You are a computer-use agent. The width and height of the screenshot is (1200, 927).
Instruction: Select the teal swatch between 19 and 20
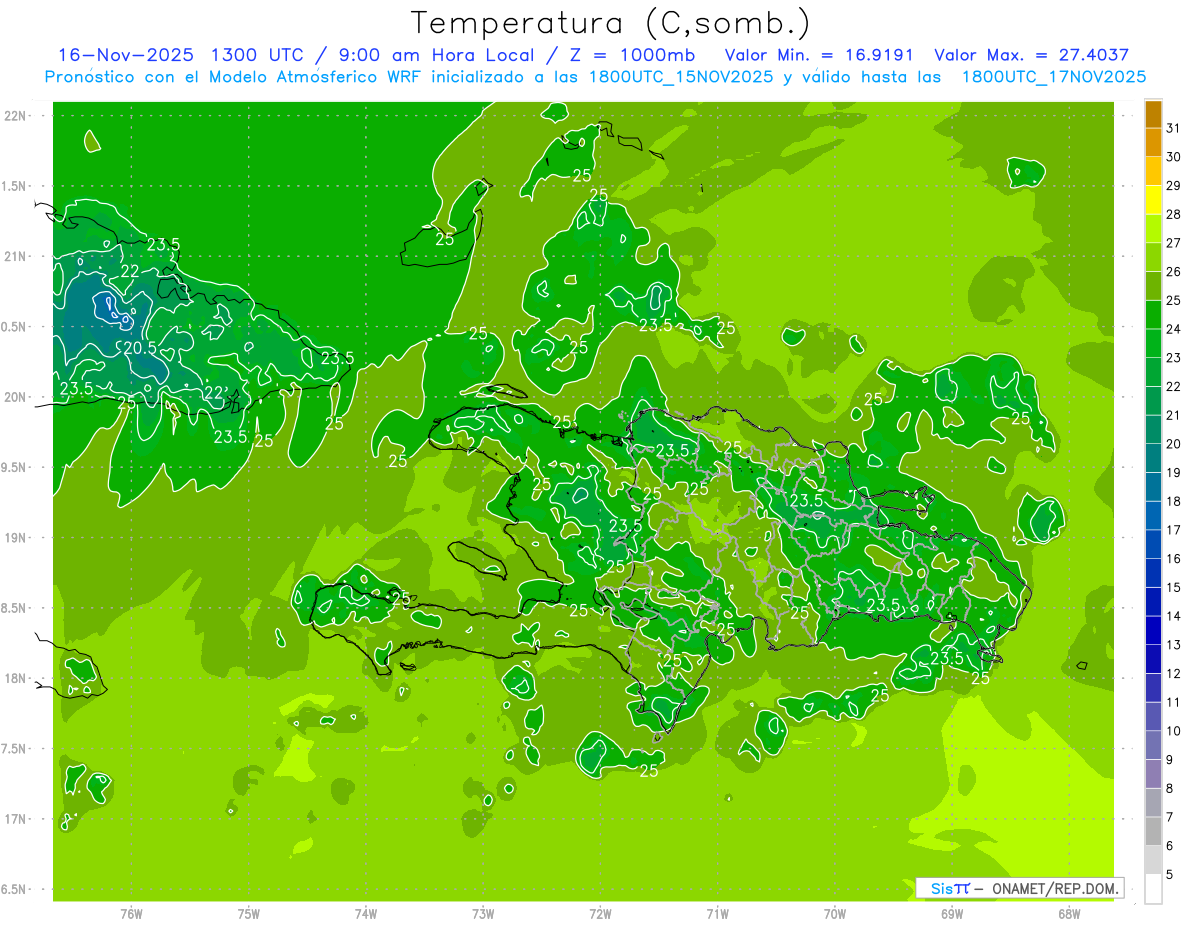(x=1153, y=457)
